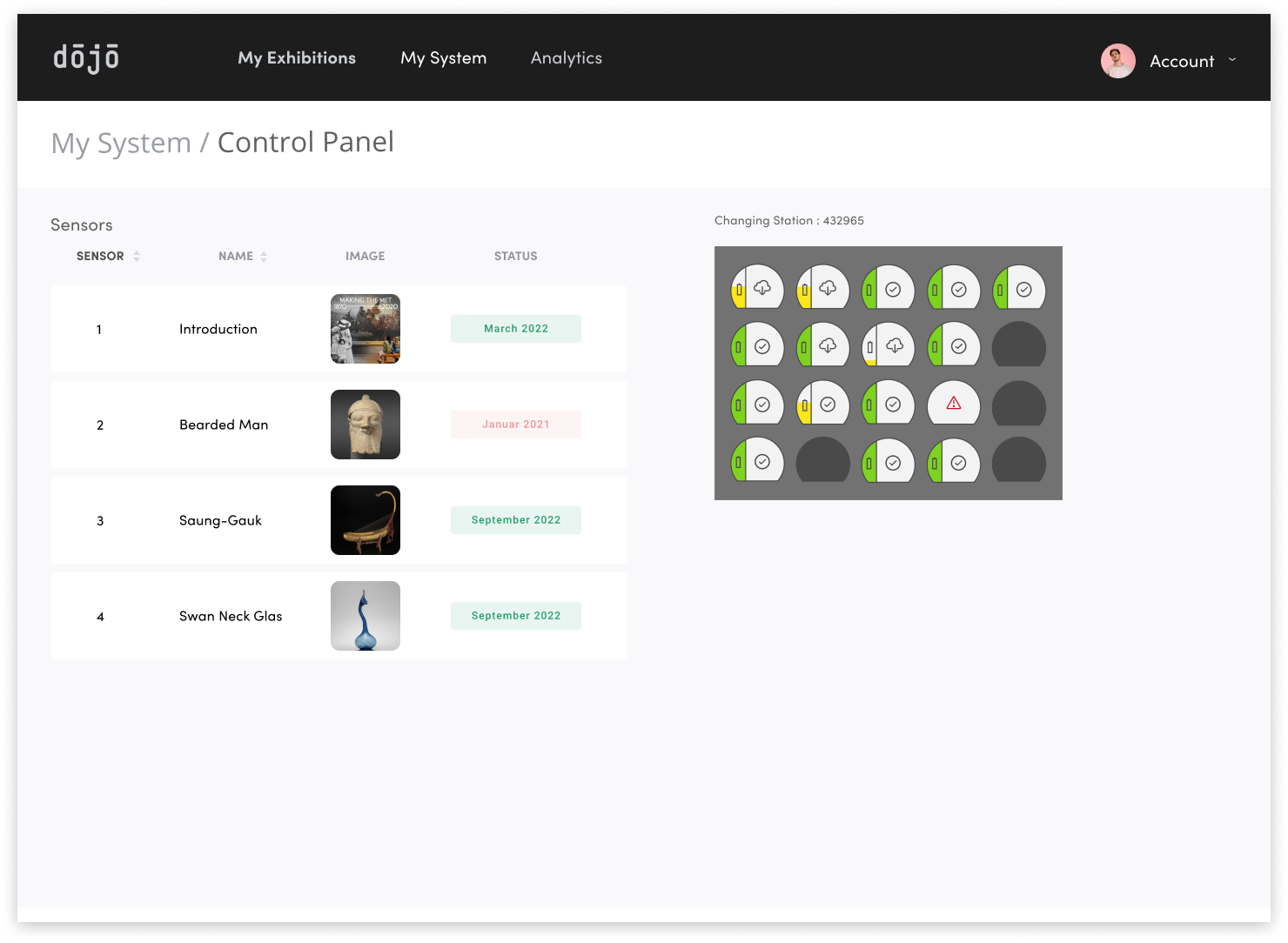Select third slot in second row, nearly-empty battery
The height and width of the screenshot is (943, 1288).
(889, 346)
